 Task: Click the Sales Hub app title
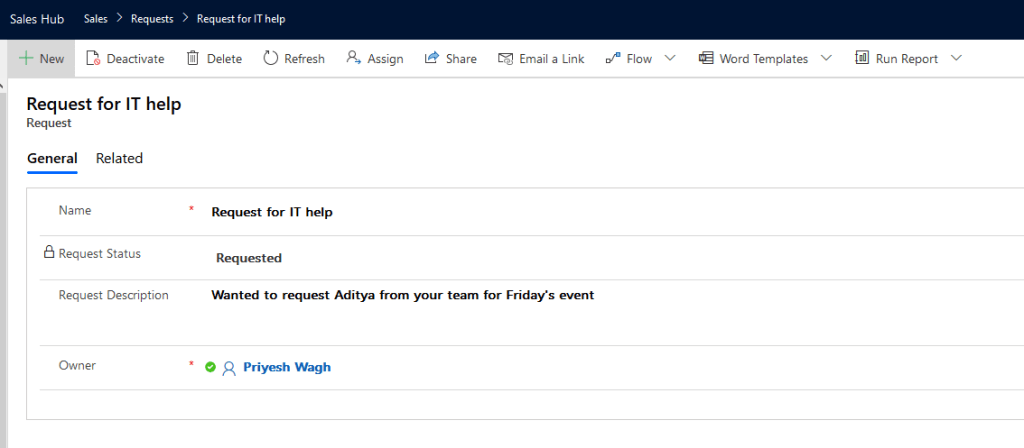tap(34, 19)
